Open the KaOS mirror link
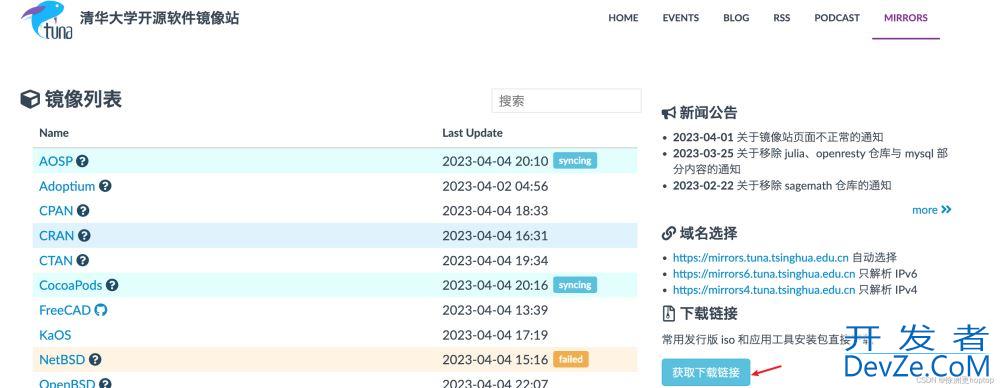The height and width of the screenshot is (388, 1000). pyautogui.click(x=55, y=335)
